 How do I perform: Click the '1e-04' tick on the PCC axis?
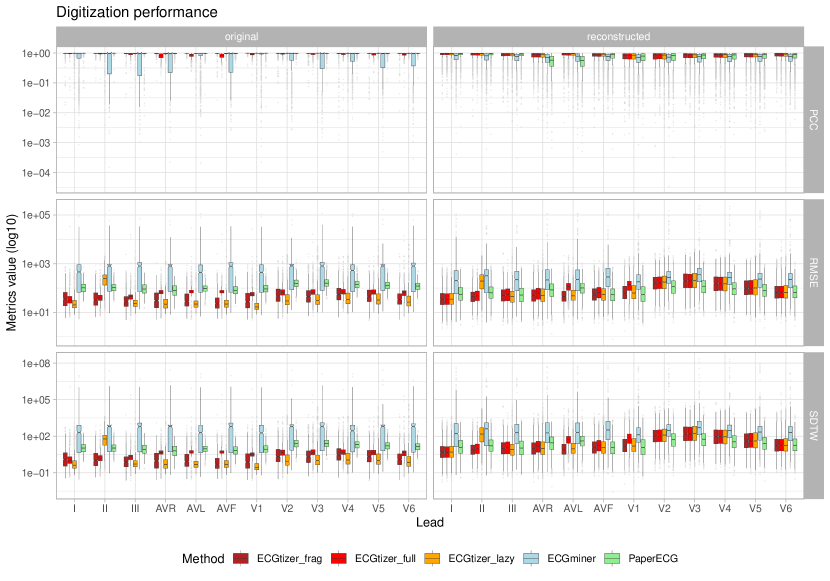[x=36, y=173]
